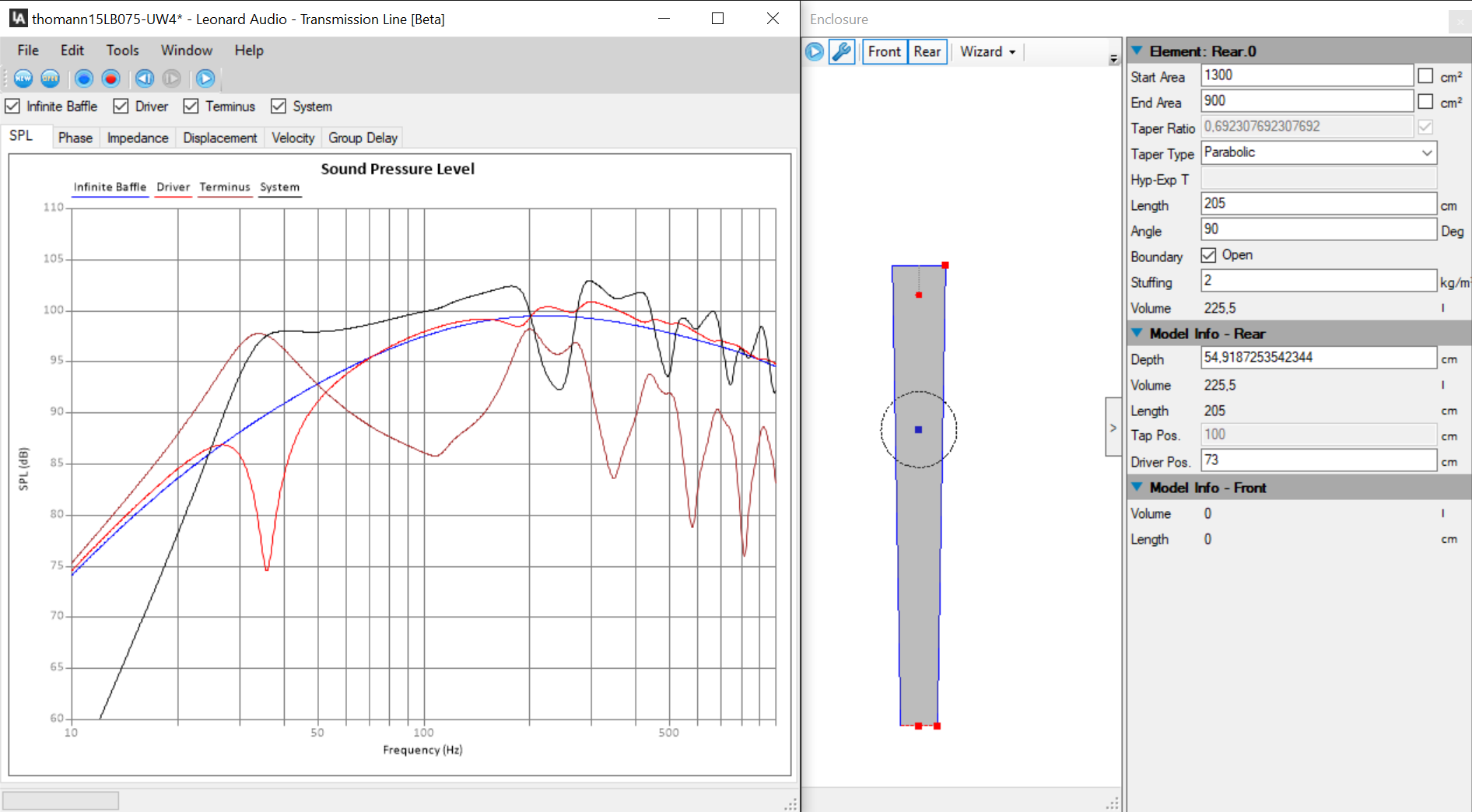Click the main toolbar play arrow icon
The image size is (1472, 812).
pos(205,79)
